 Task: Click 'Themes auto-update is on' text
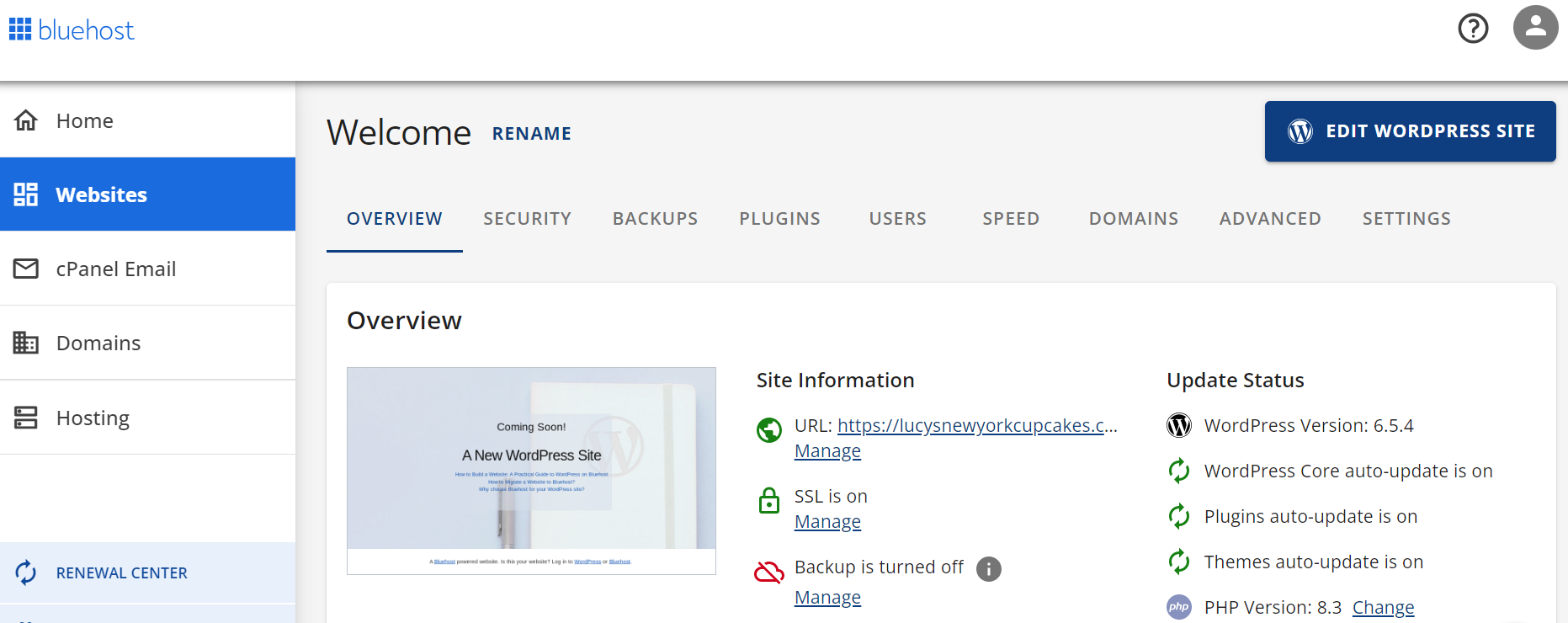click(1314, 562)
